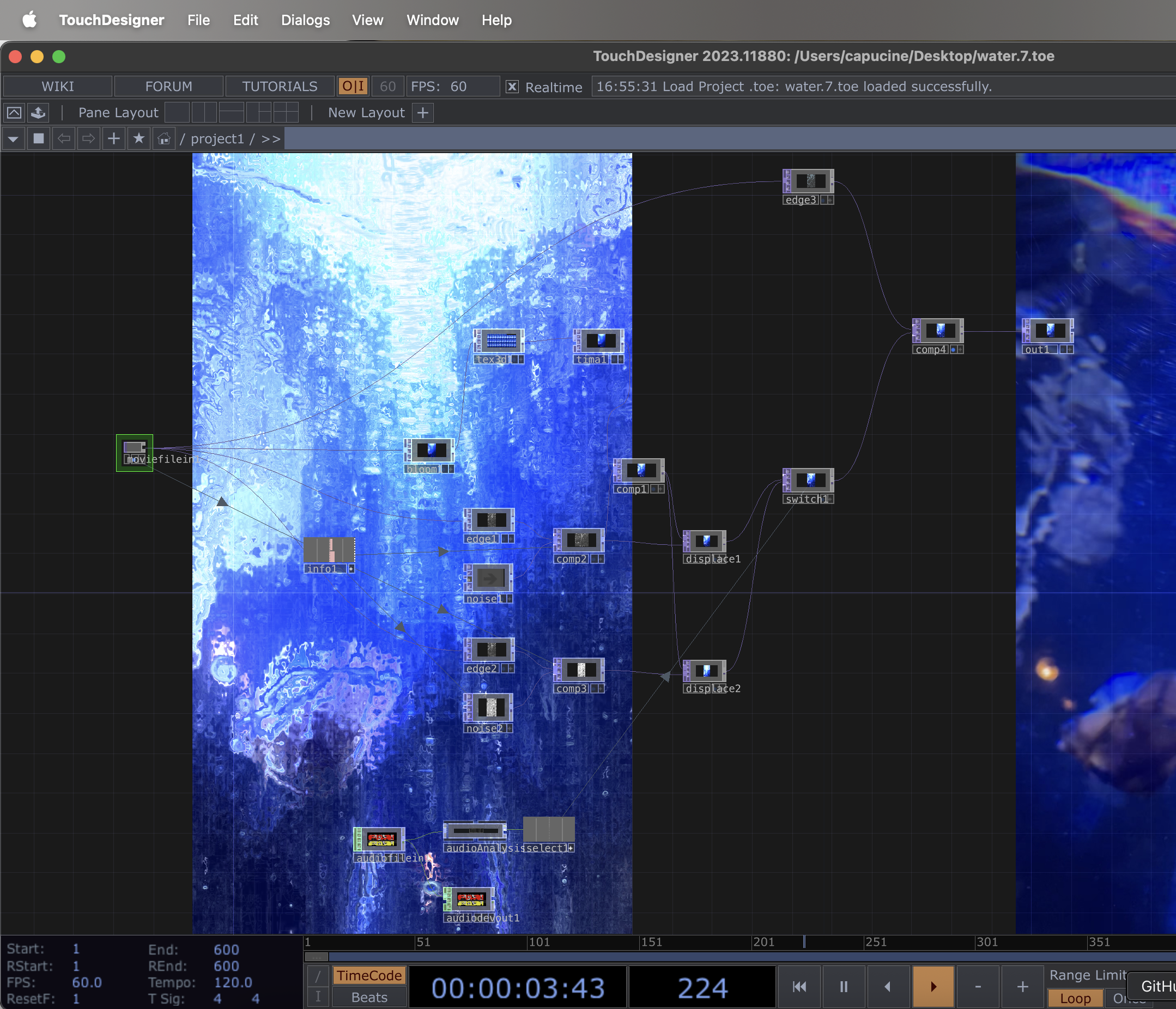The height and width of the screenshot is (1009, 1176).
Task: Click the plus icon beside New Layout
Action: tap(422, 112)
